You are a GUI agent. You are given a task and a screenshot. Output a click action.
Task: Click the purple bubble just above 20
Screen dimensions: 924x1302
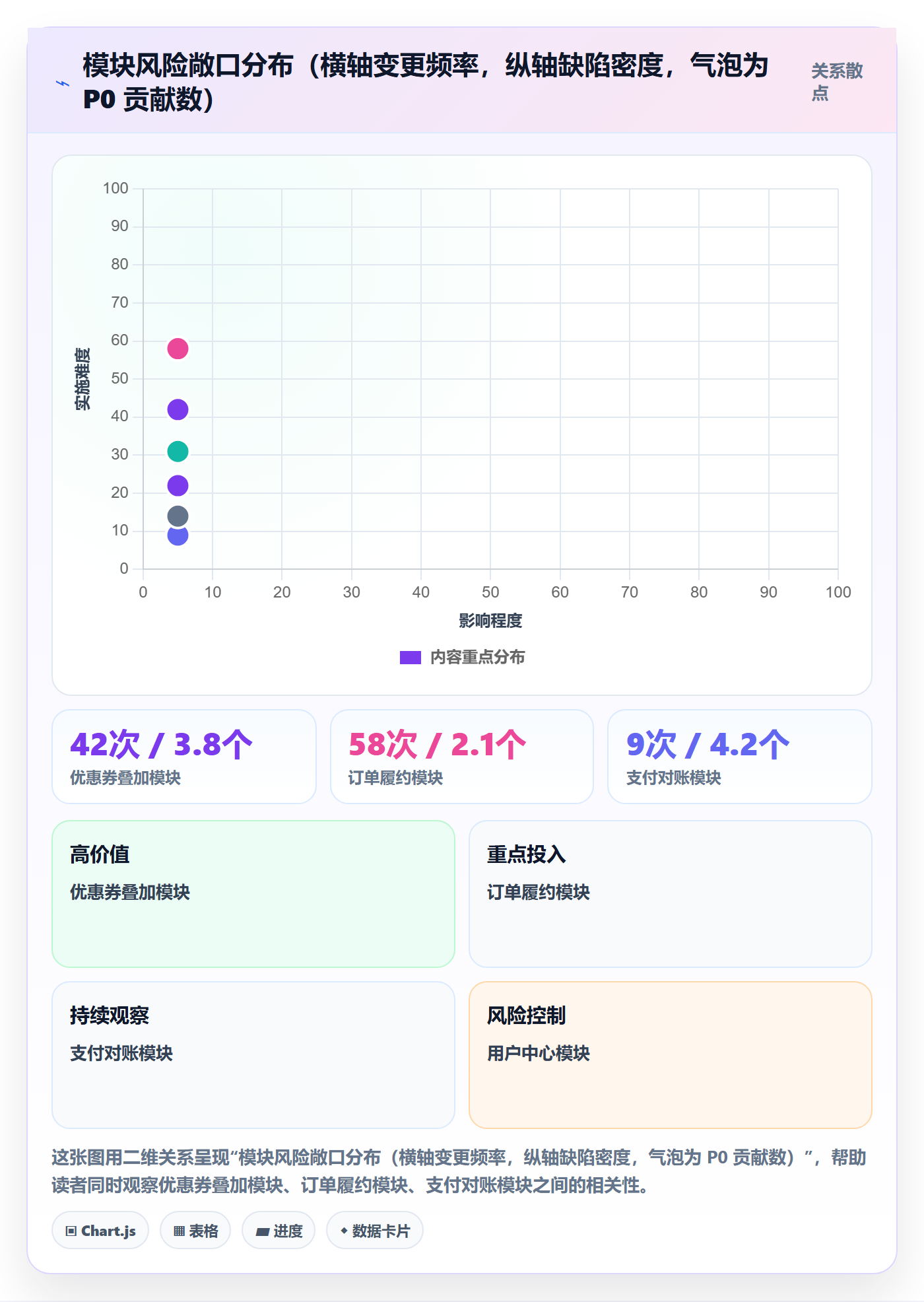[178, 486]
